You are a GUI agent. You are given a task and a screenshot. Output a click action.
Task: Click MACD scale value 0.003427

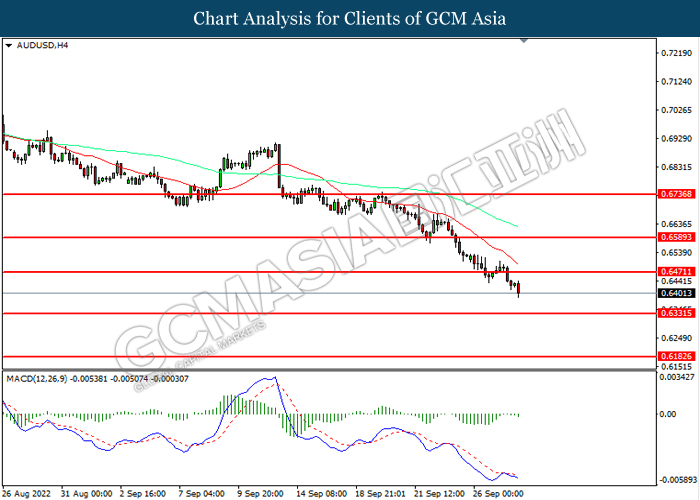click(677, 377)
